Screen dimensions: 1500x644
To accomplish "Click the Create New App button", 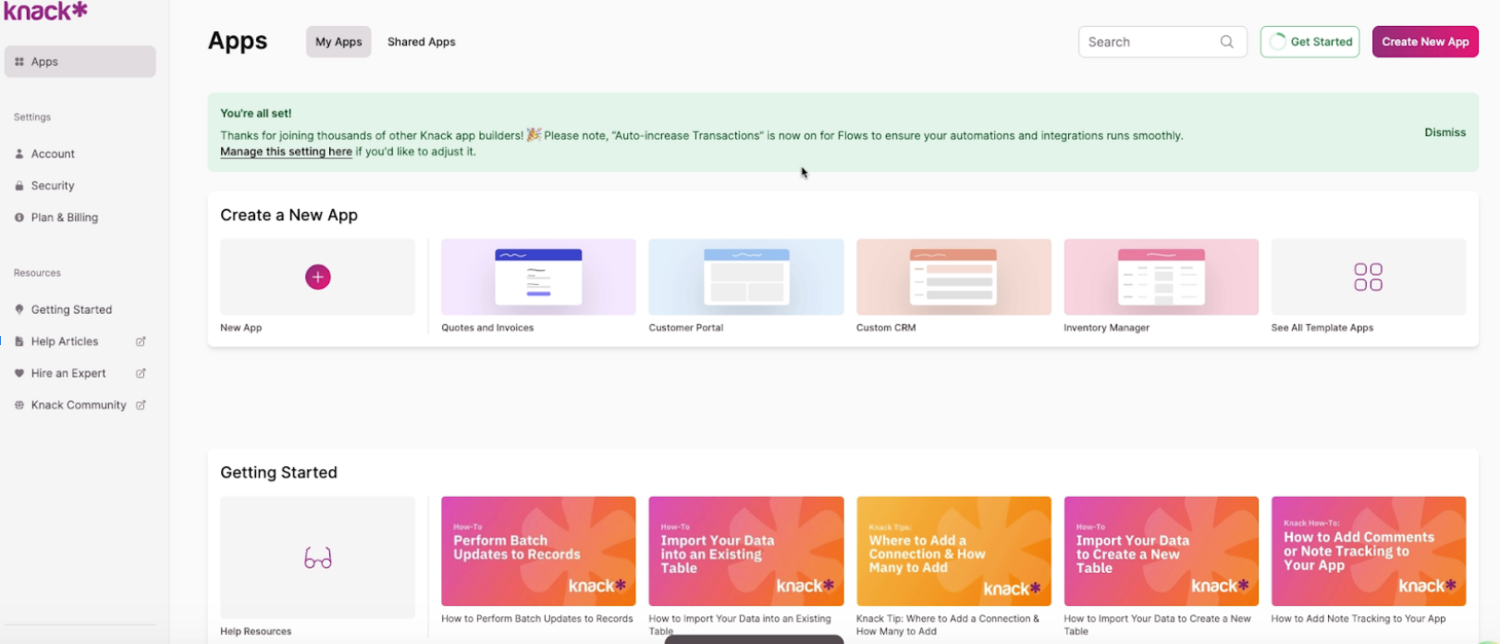I will coord(1425,42).
